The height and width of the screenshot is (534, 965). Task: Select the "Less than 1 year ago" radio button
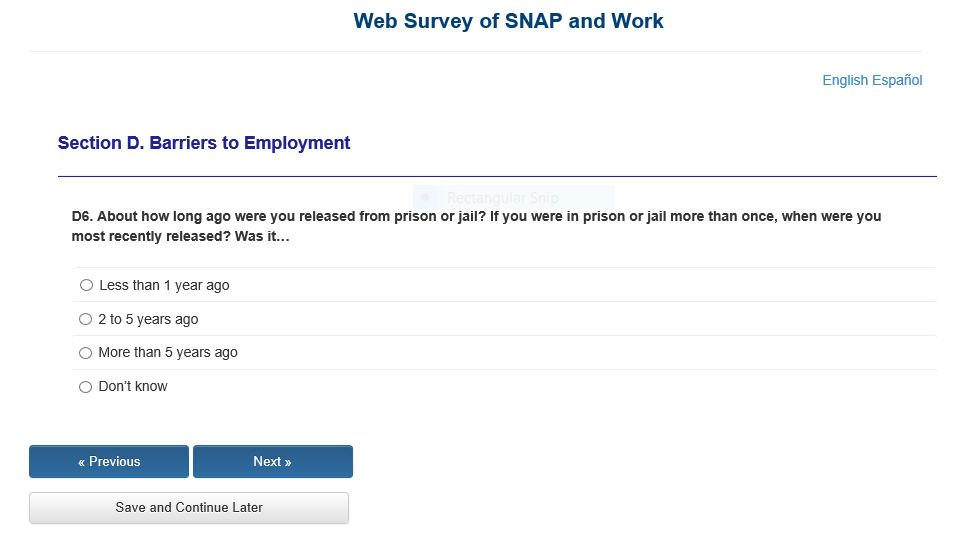click(x=86, y=286)
